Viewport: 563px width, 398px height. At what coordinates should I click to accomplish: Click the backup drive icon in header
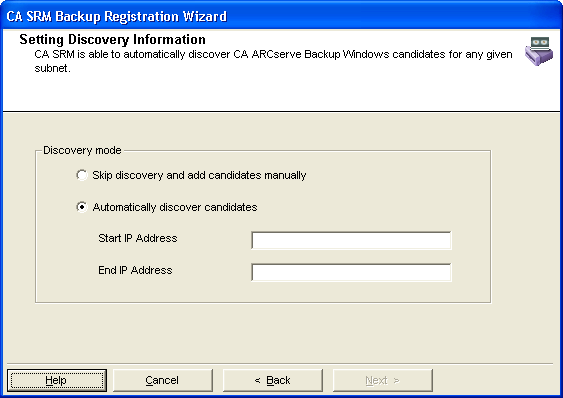[x=539, y=51]
